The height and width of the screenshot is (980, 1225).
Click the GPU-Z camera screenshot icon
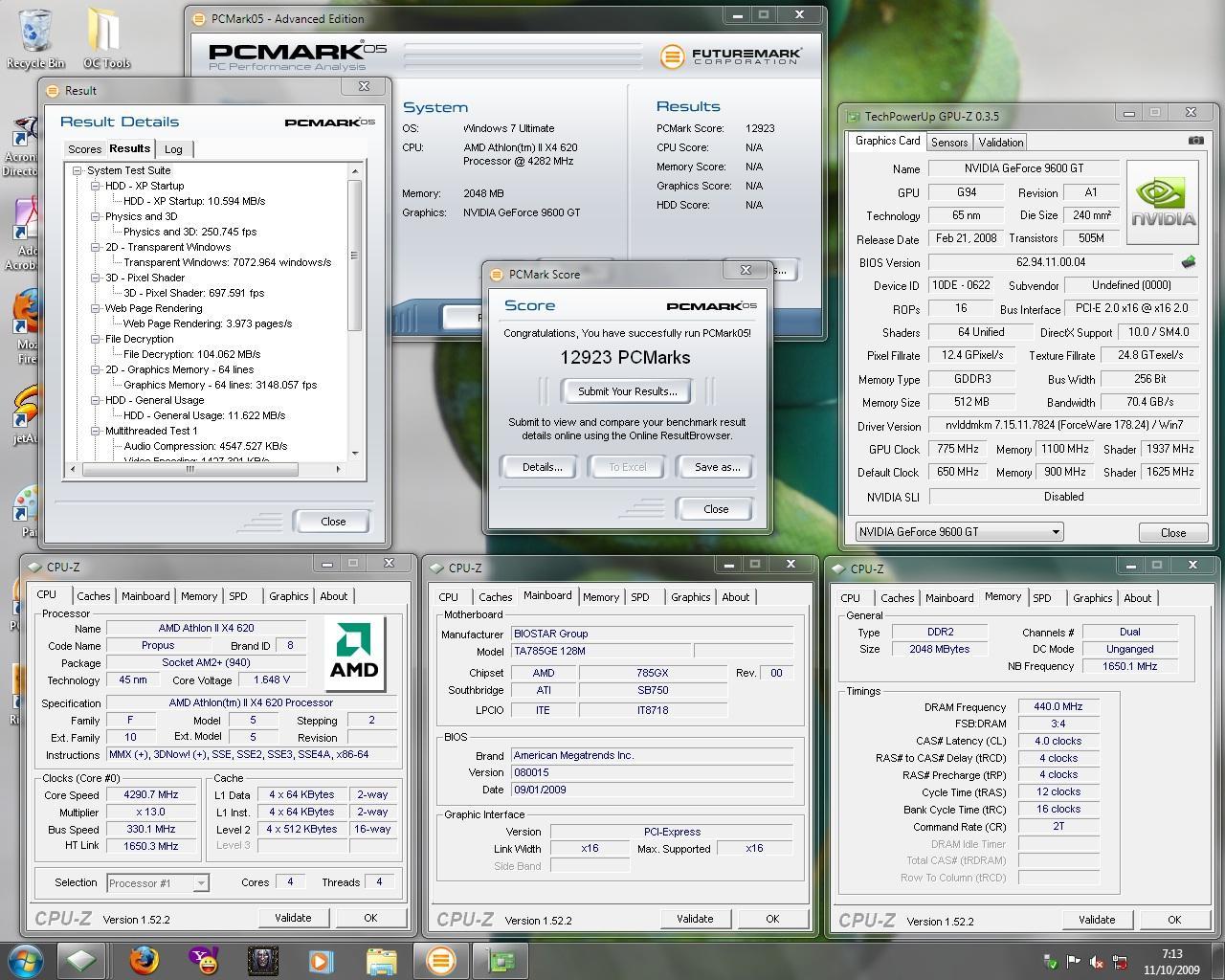[x=1195, y=141]
